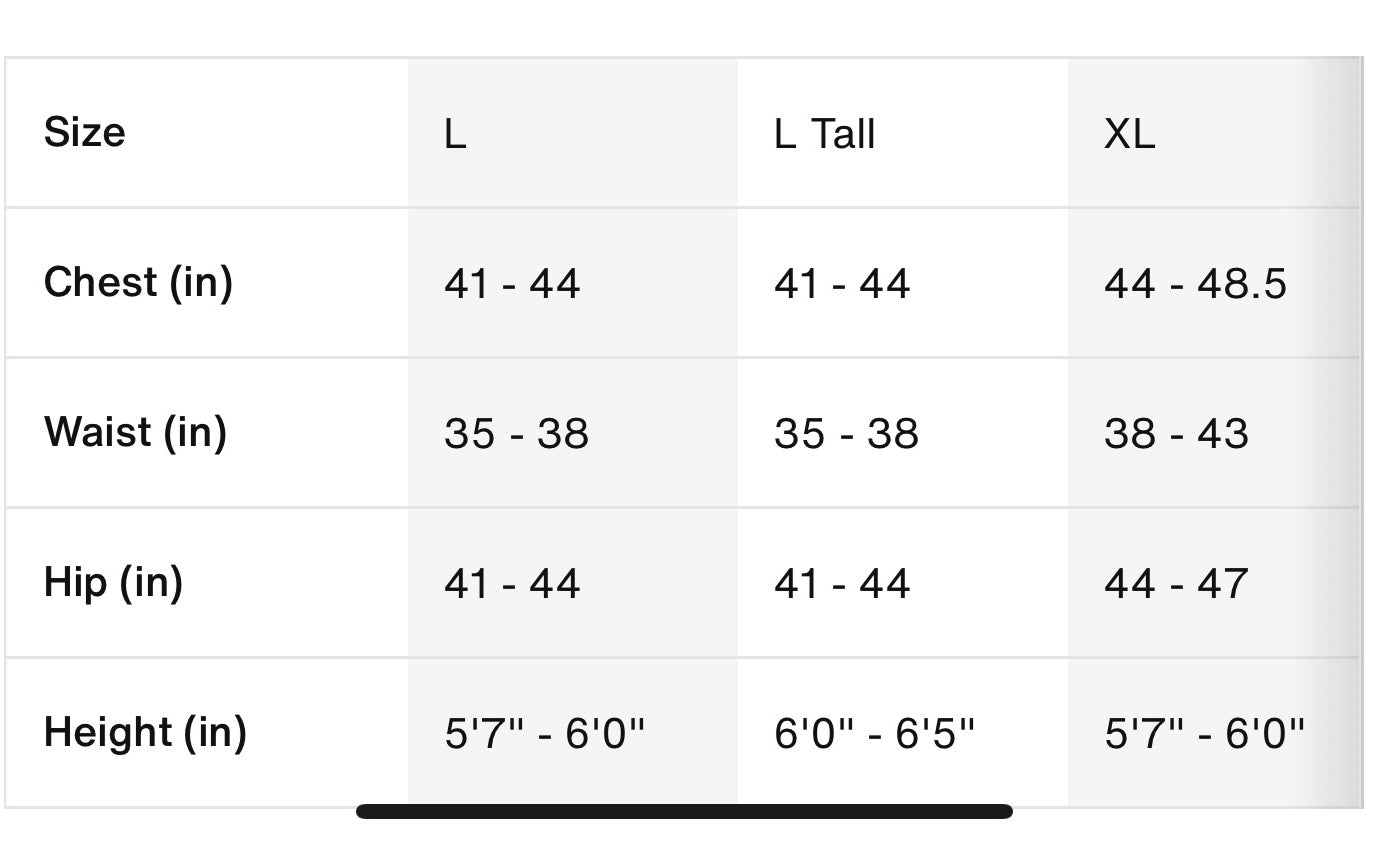Click L Tall height 6'0" - 6'5"
The width and height of the screenshot is (1376, 843).
coord(874,734)
